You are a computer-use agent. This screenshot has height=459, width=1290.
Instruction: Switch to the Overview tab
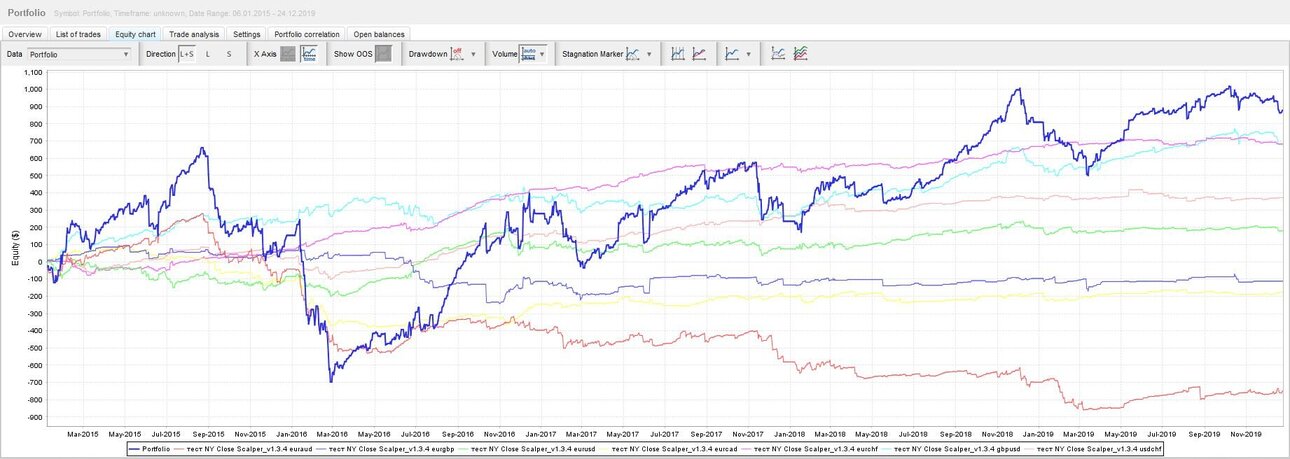tap(25, 34)
